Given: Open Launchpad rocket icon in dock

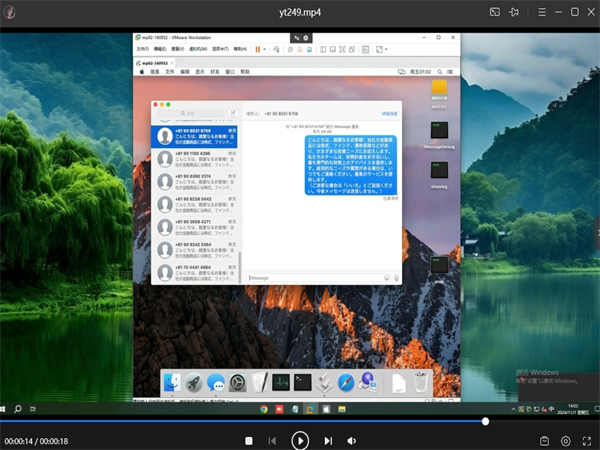Looking at the screenshot, I should point(193,382).
